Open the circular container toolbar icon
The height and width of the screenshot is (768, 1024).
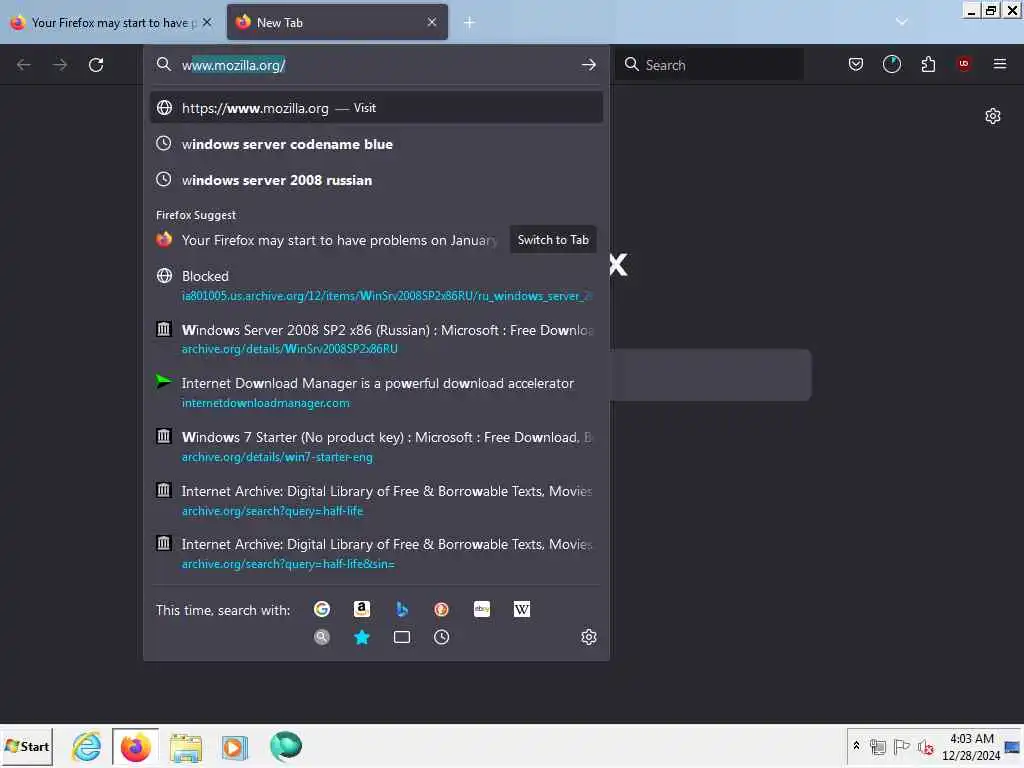[x=891, y=64]
